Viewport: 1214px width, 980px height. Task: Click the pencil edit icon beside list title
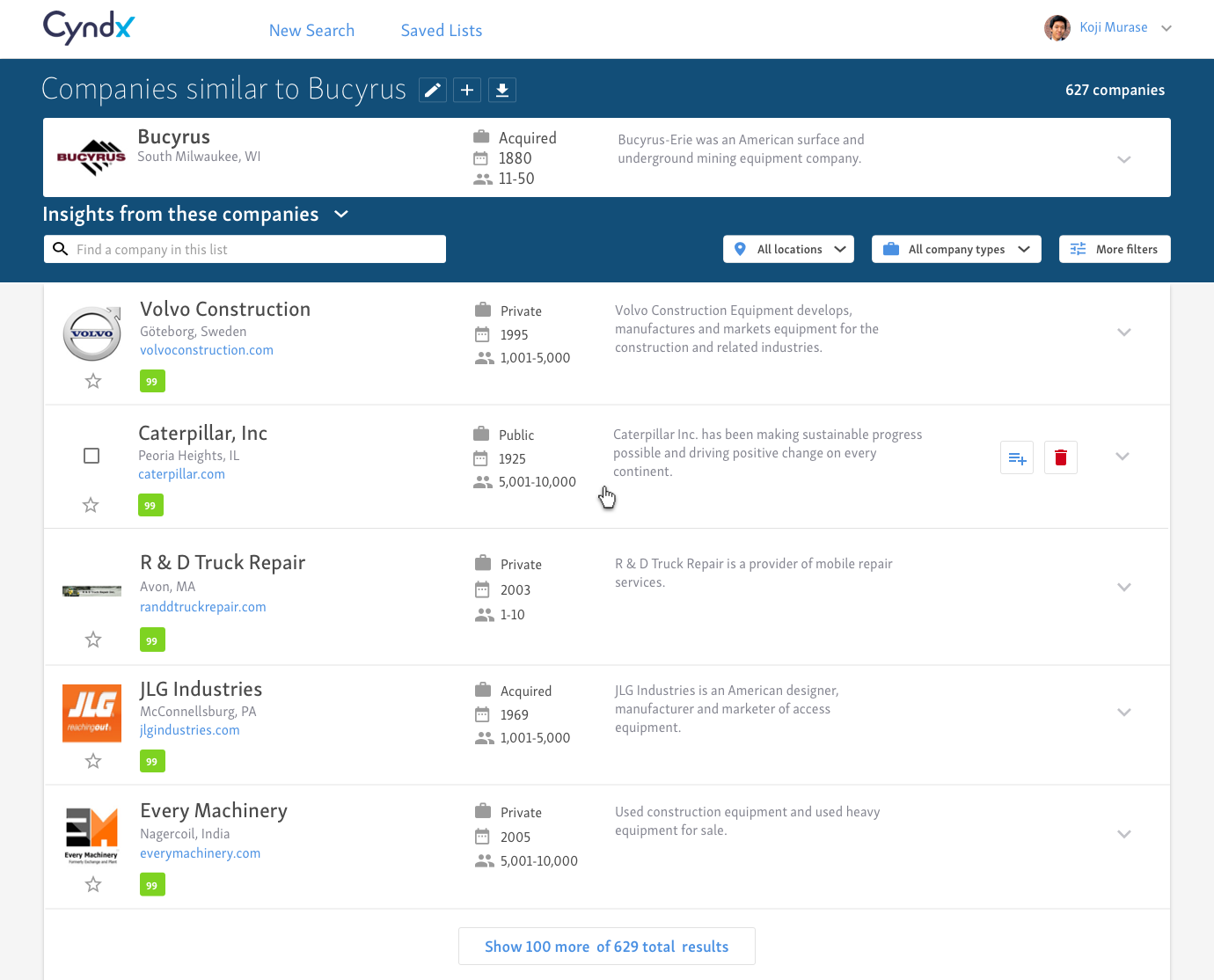[432, 90]
